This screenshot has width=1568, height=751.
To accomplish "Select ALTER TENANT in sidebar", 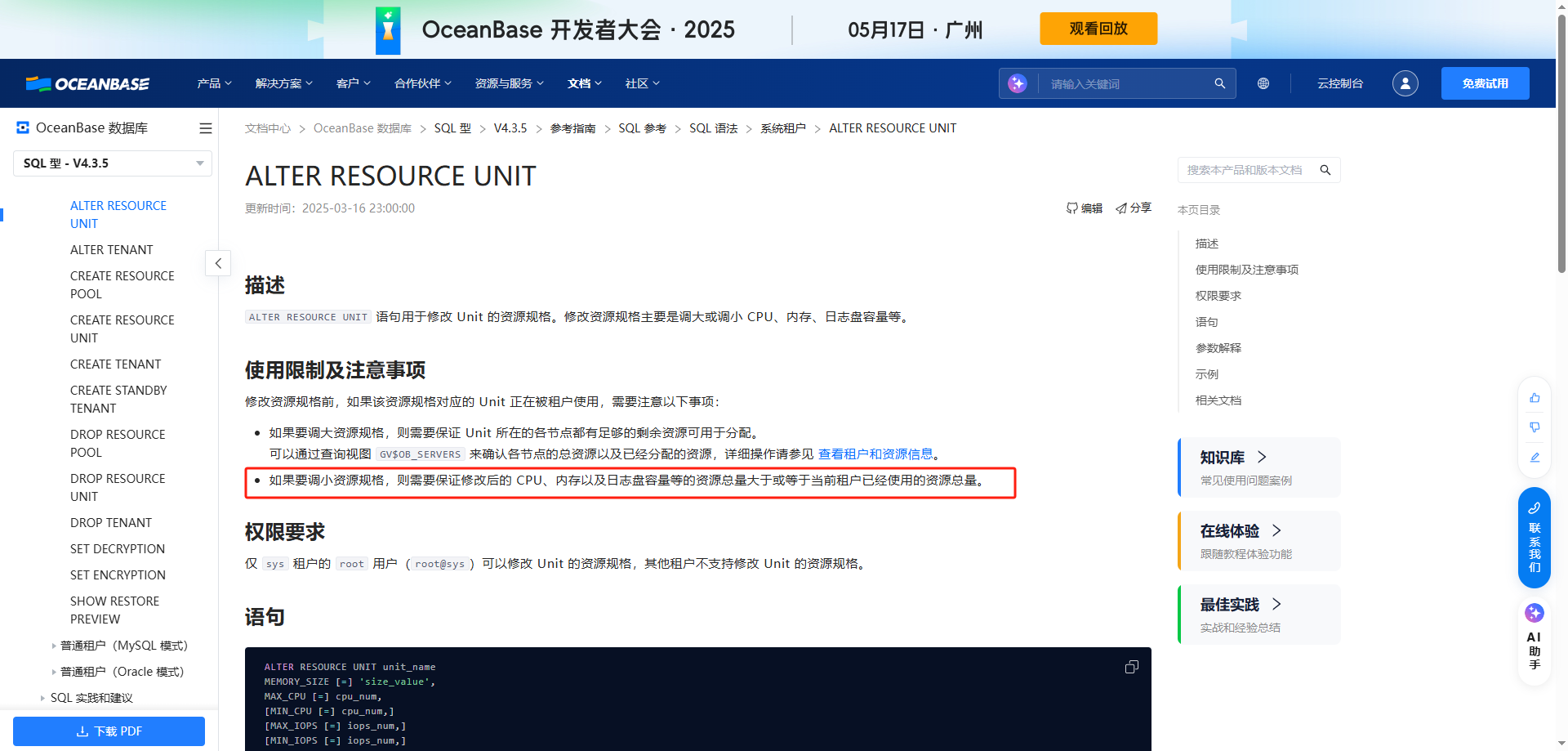I will point(112,250).
